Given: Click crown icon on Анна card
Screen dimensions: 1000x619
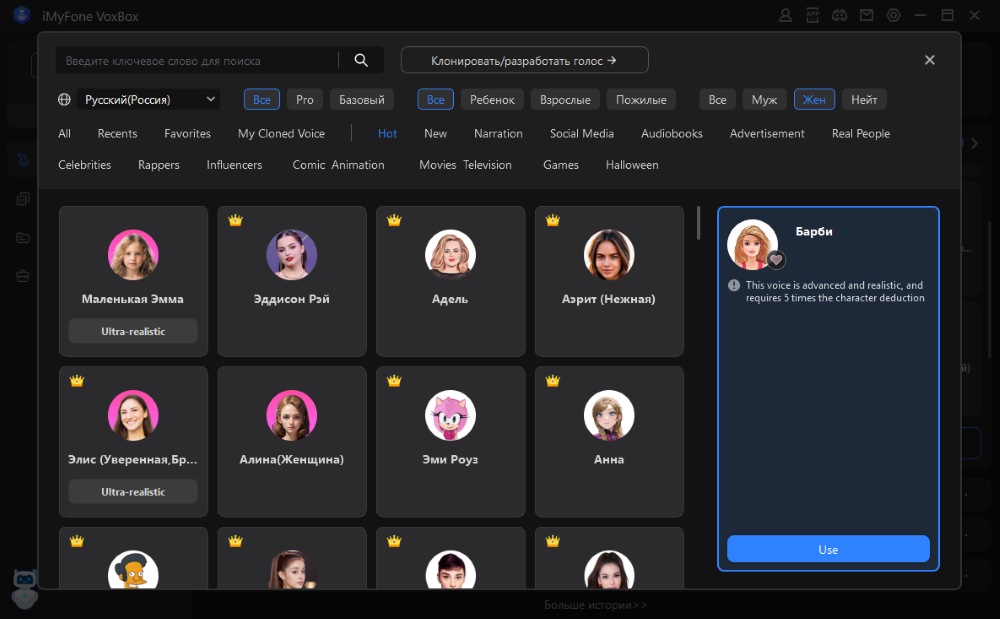Looking at the screenshot, I should [553, 381].
